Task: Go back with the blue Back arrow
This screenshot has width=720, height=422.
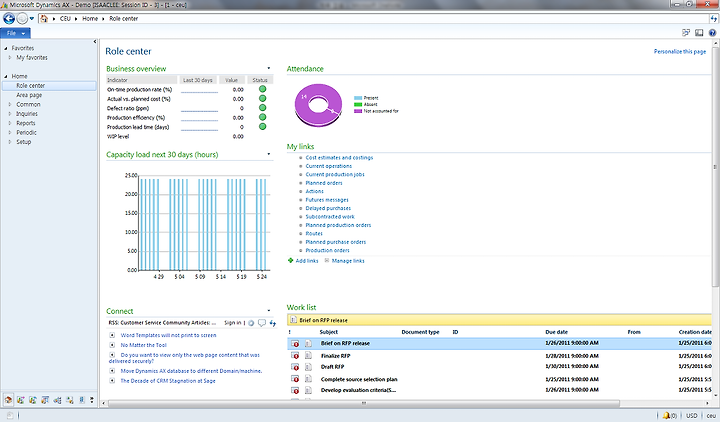Action: pos(9,19)
